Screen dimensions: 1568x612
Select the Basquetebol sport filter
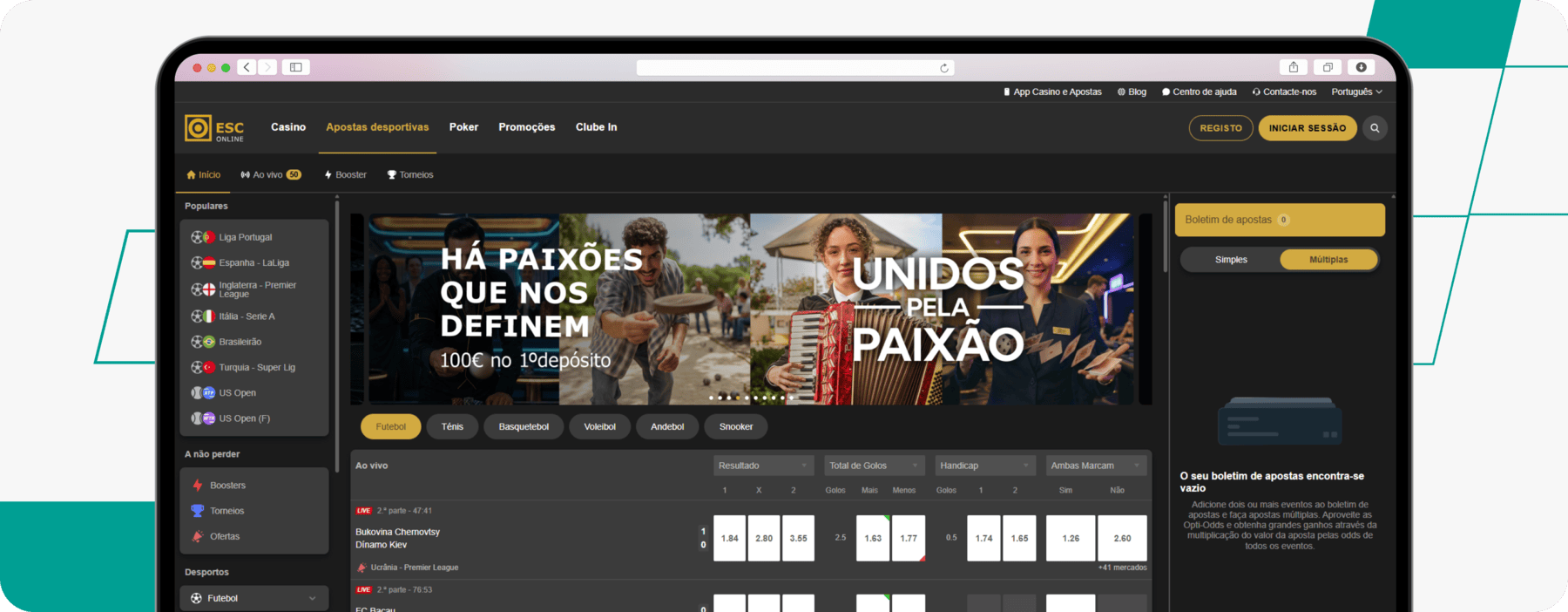pyautogui.click(x=524, y=426)
